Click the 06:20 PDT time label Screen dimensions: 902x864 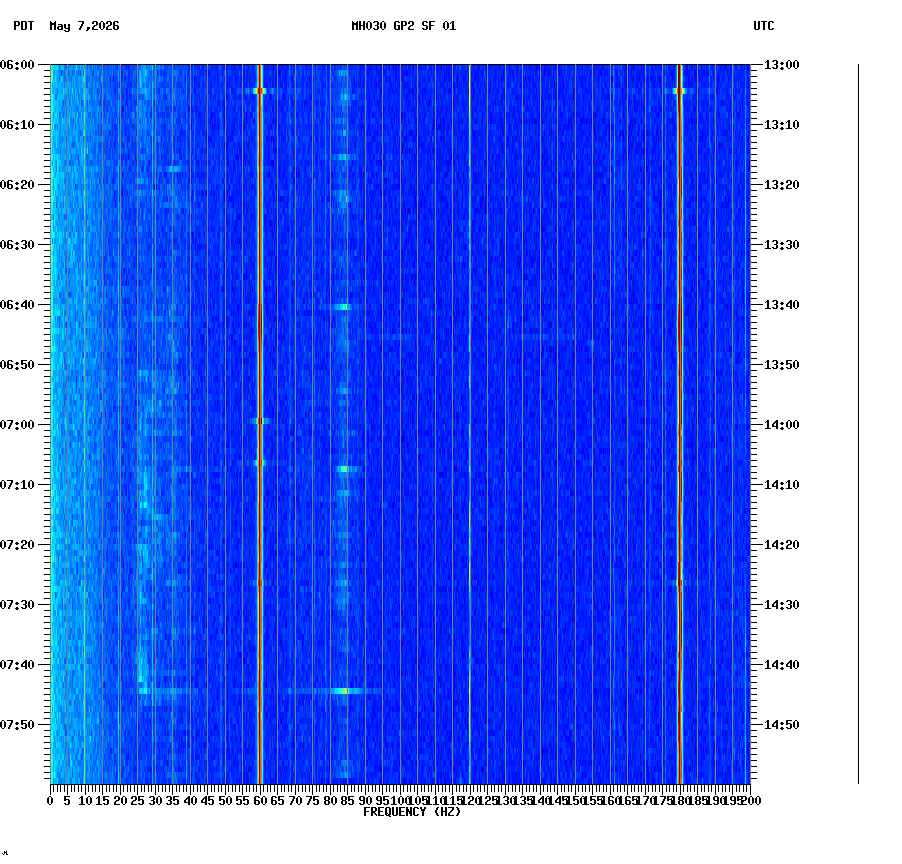(x=17, y=185)
